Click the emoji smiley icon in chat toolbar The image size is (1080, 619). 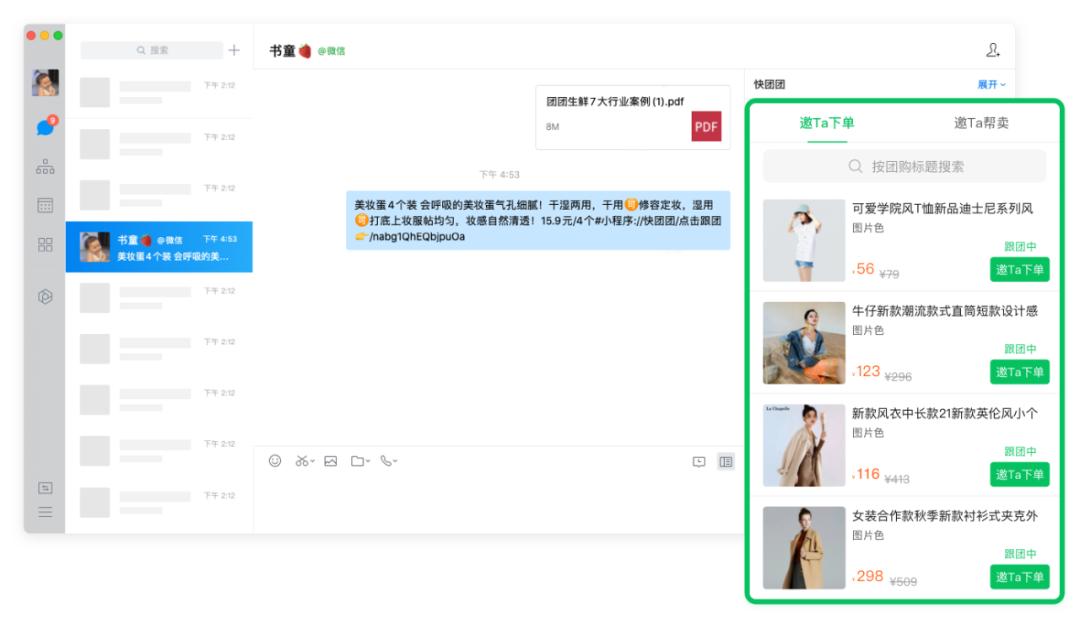[275, 461]
